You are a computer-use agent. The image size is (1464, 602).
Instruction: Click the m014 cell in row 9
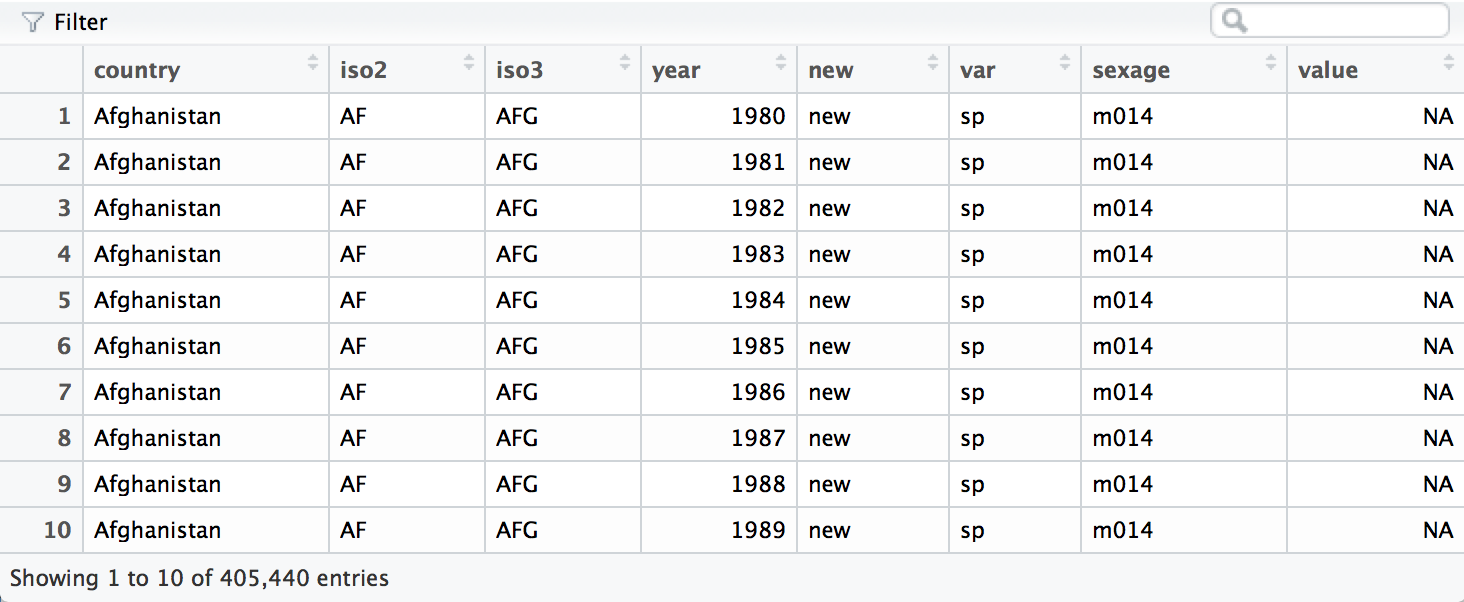(1122, 484)
